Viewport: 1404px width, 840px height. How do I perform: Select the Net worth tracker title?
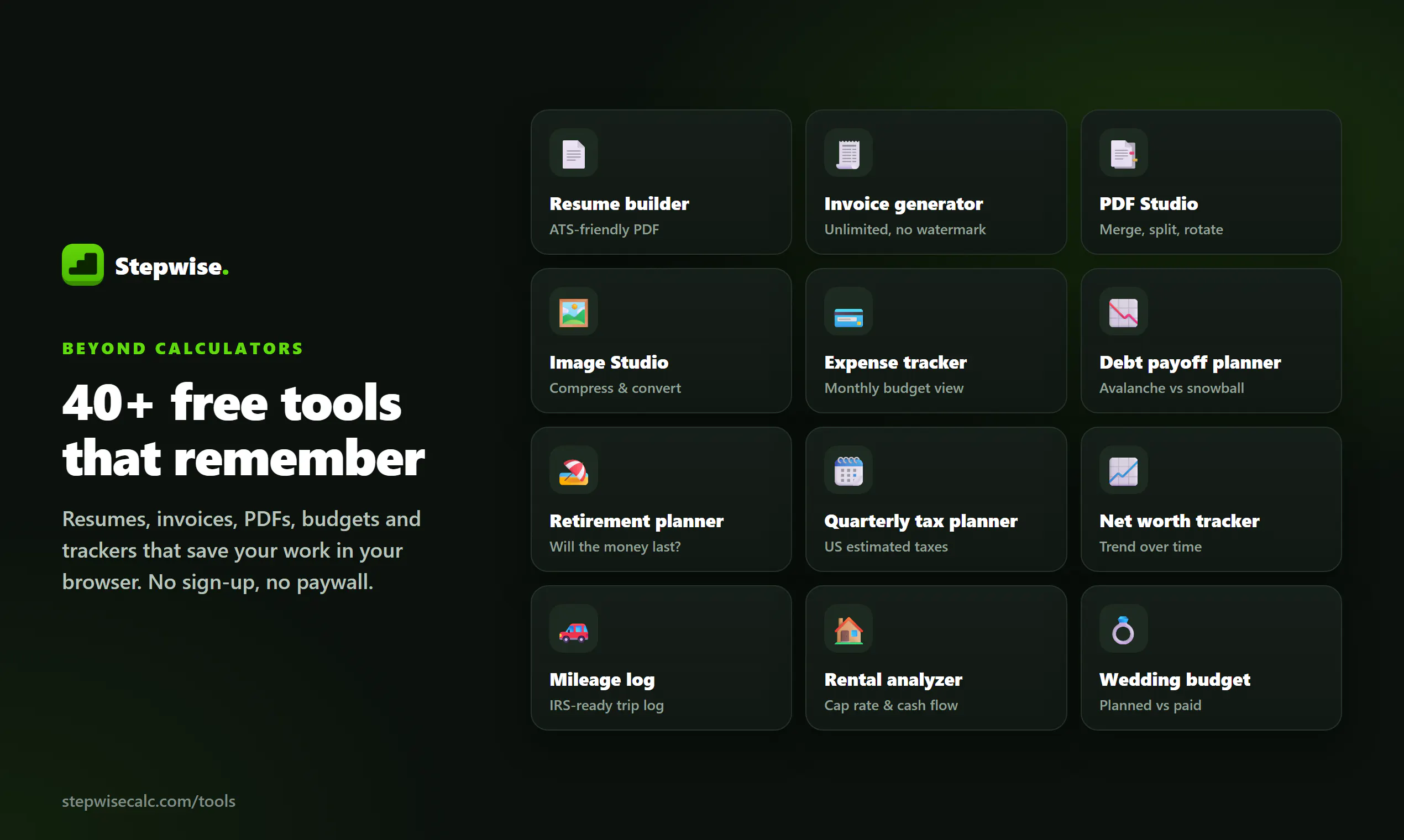pos(1179,521)
